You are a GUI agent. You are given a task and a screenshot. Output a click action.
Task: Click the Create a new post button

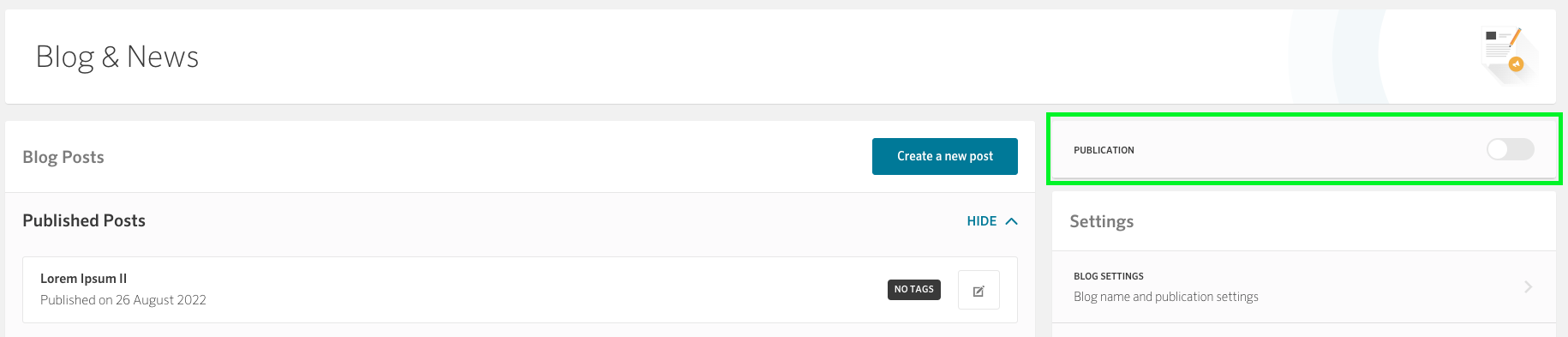tap(945, 156)
